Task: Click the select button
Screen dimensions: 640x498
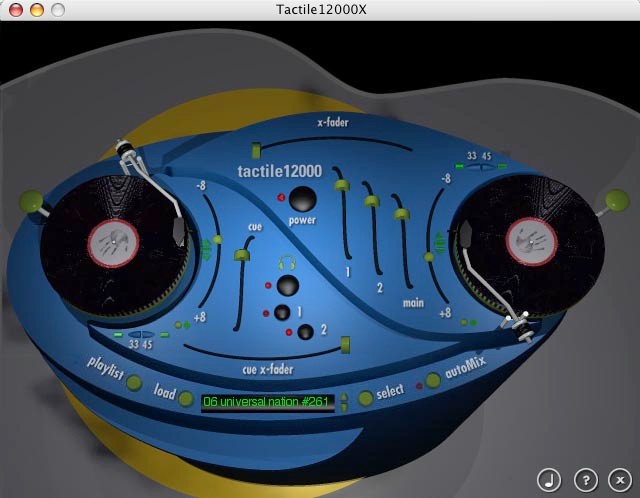Action: [365, 398]
